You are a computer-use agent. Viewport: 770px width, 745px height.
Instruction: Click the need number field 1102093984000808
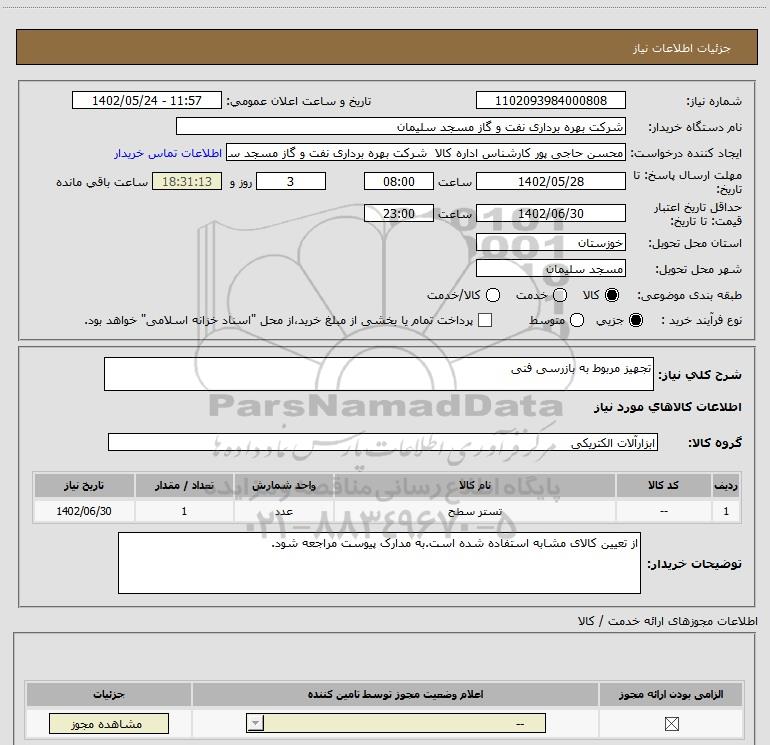(x=550, y=100)
